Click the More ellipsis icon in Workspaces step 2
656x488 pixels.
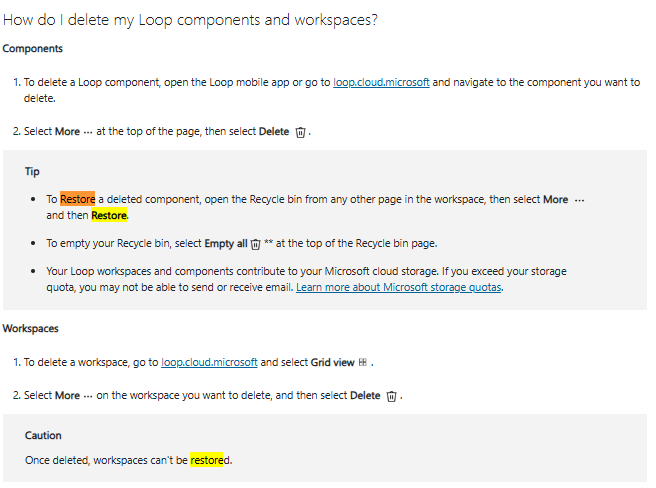(x=88, y=396)
